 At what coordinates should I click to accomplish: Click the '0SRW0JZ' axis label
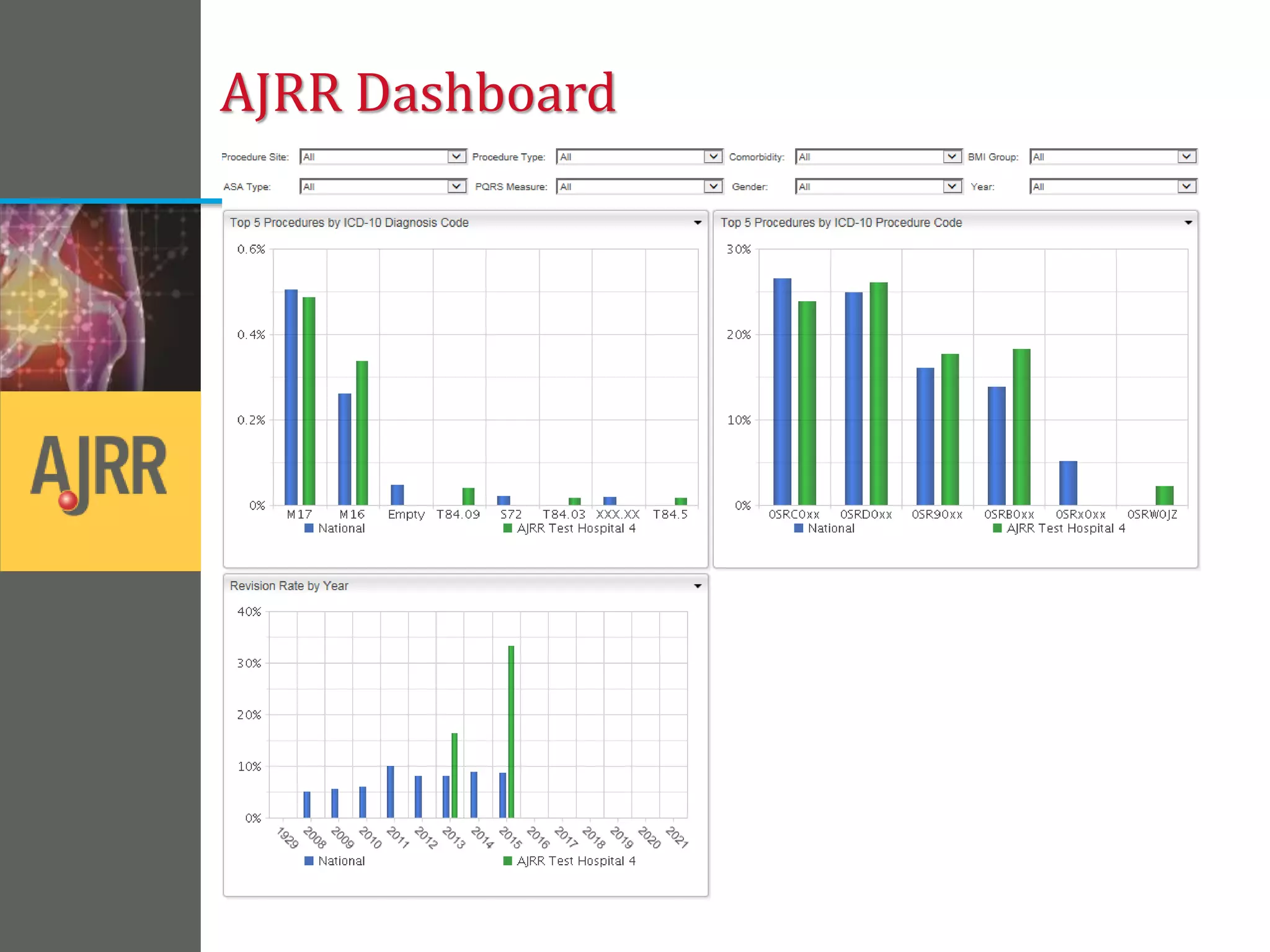pos(1152,514)
